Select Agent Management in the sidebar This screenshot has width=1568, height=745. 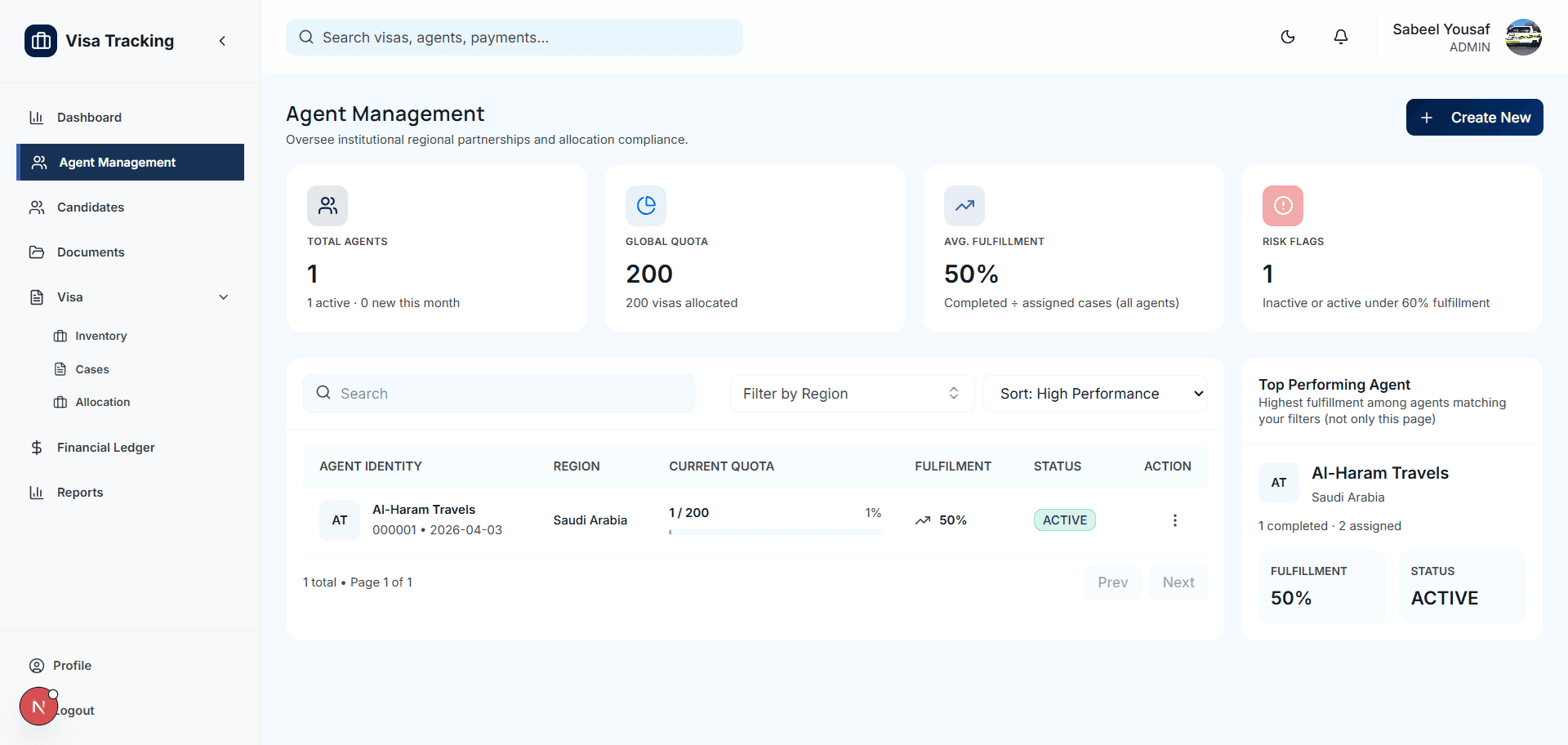tap(131, 163)
